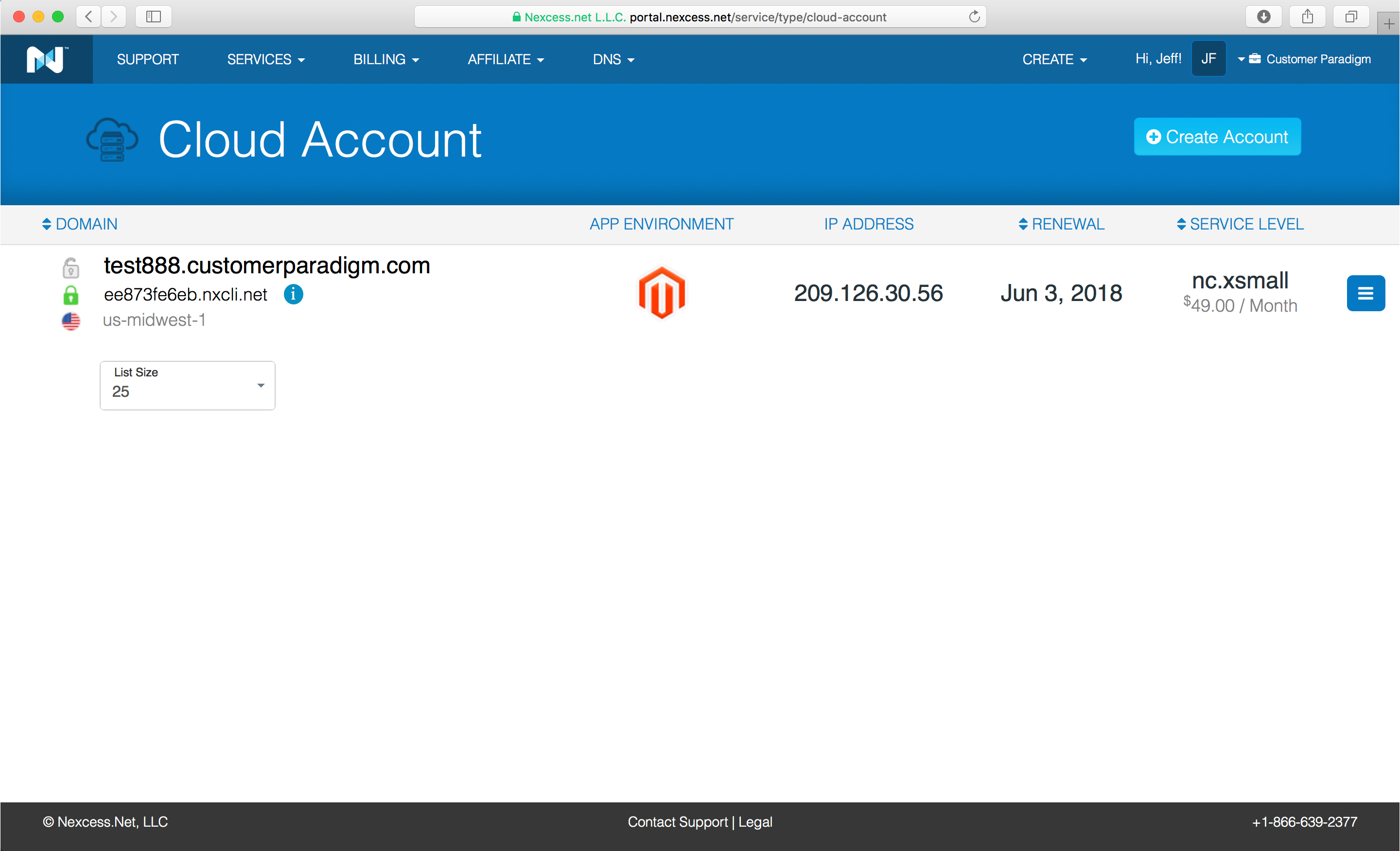1400x851 pixels.
Task: Click the us-midwest-1 region text
Action: [154, 320]
